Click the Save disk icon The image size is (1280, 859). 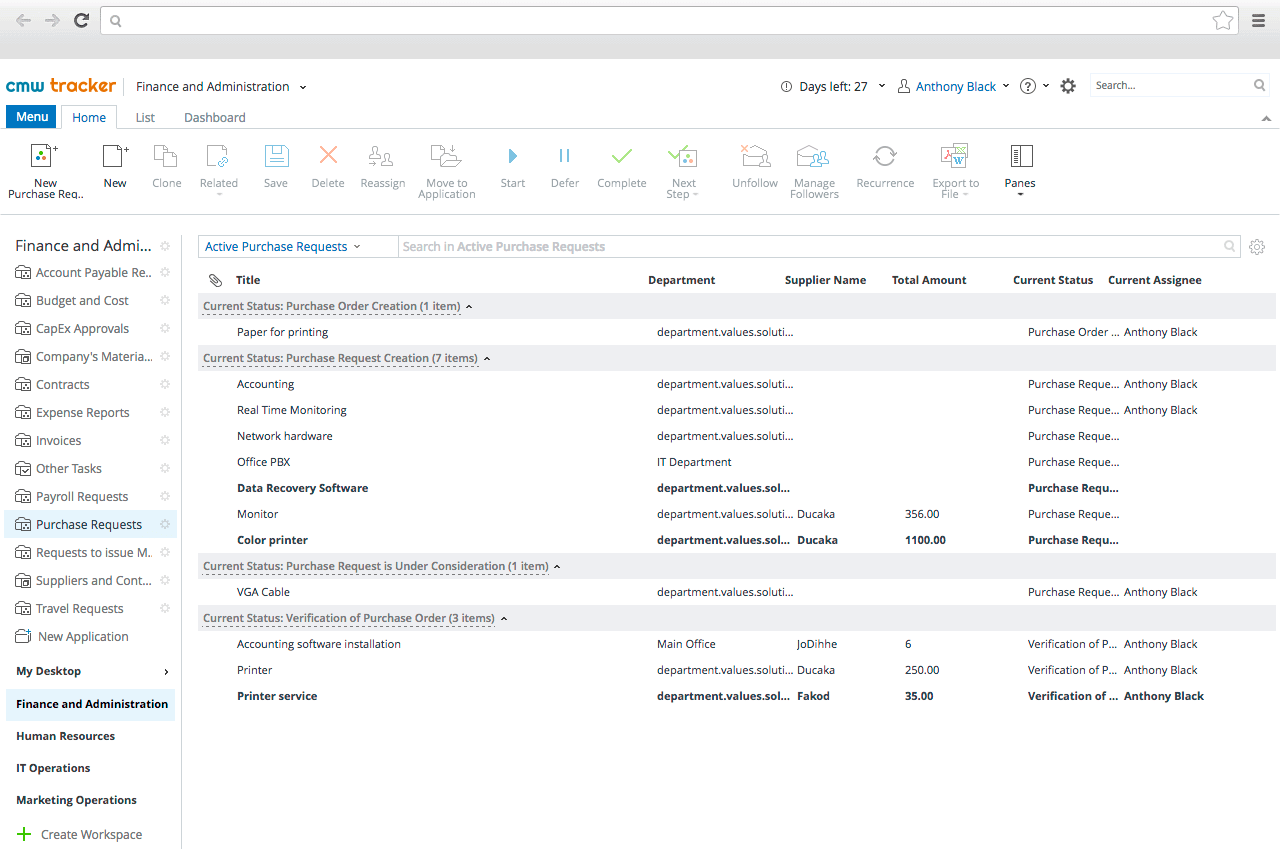[x=276, y=157]
